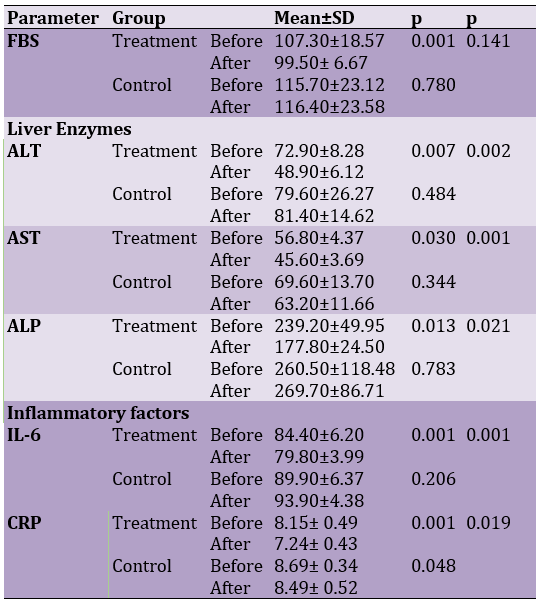Select the Mean±SD column header
This screenshot has width=542, height=604.
click(314, 18)
